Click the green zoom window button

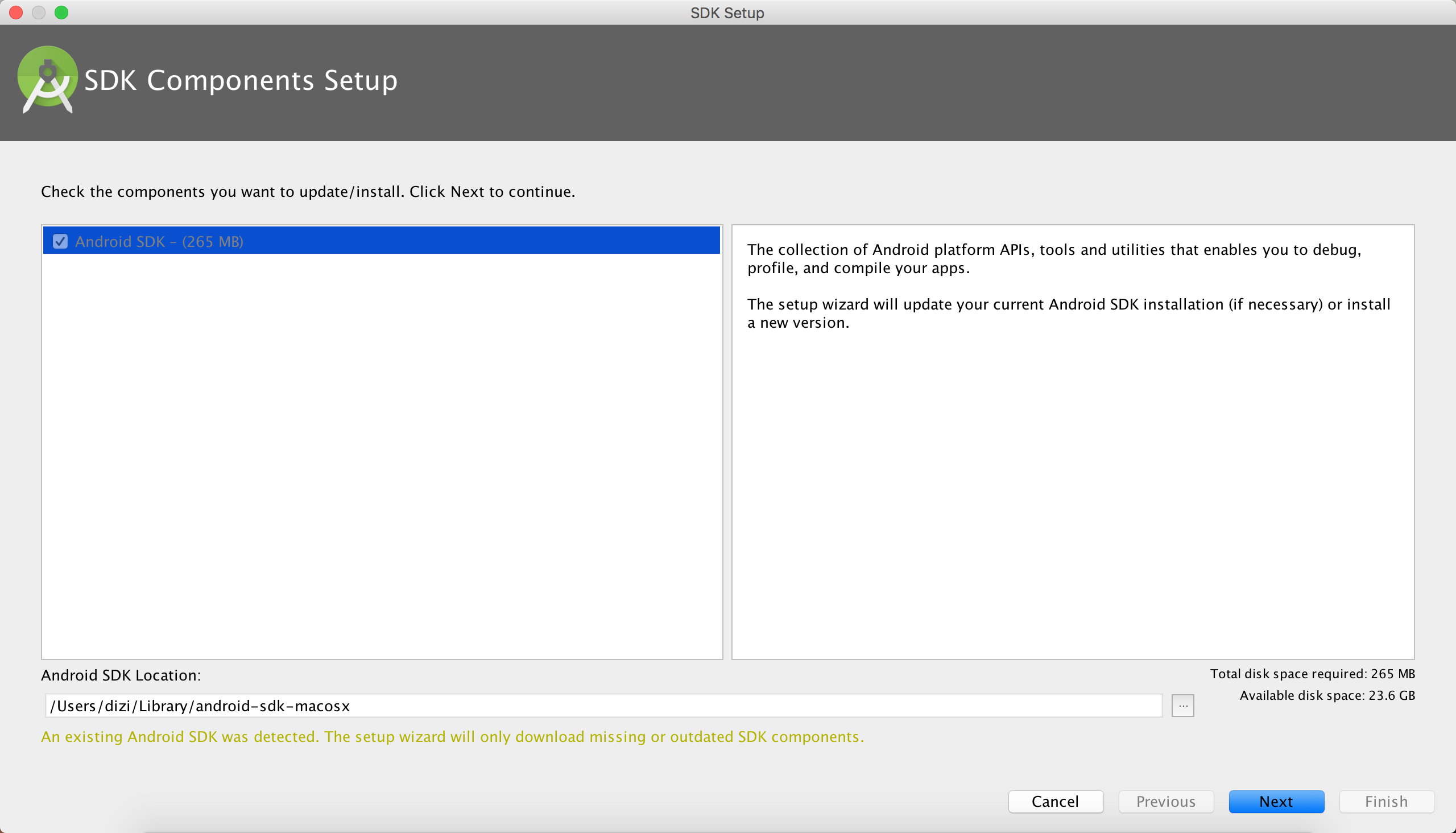pyautogui.click(x=61, y=13)
